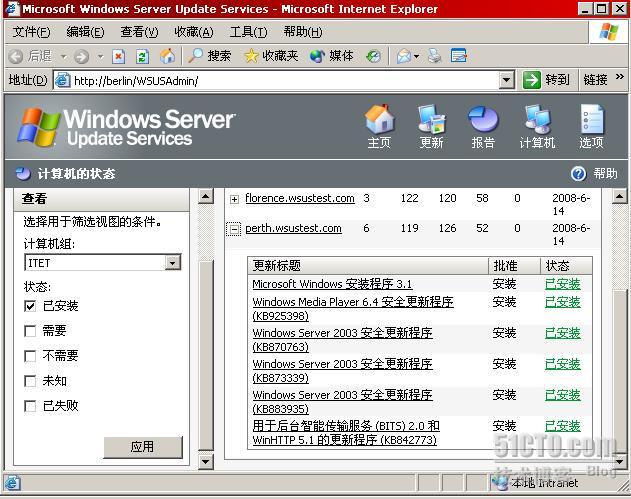Click the update title (更新标题) column header
The image size is (631, 499).
(x=368, y=266)
